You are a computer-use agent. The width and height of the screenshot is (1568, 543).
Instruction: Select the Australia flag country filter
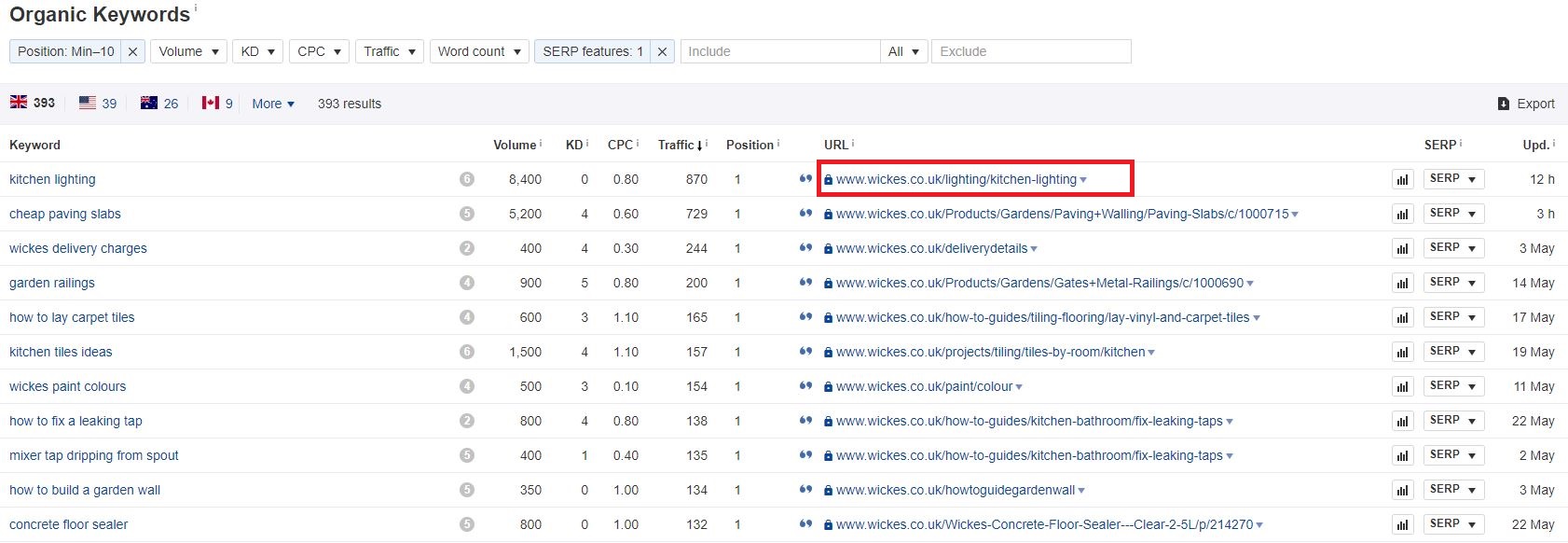click(149, 103)
